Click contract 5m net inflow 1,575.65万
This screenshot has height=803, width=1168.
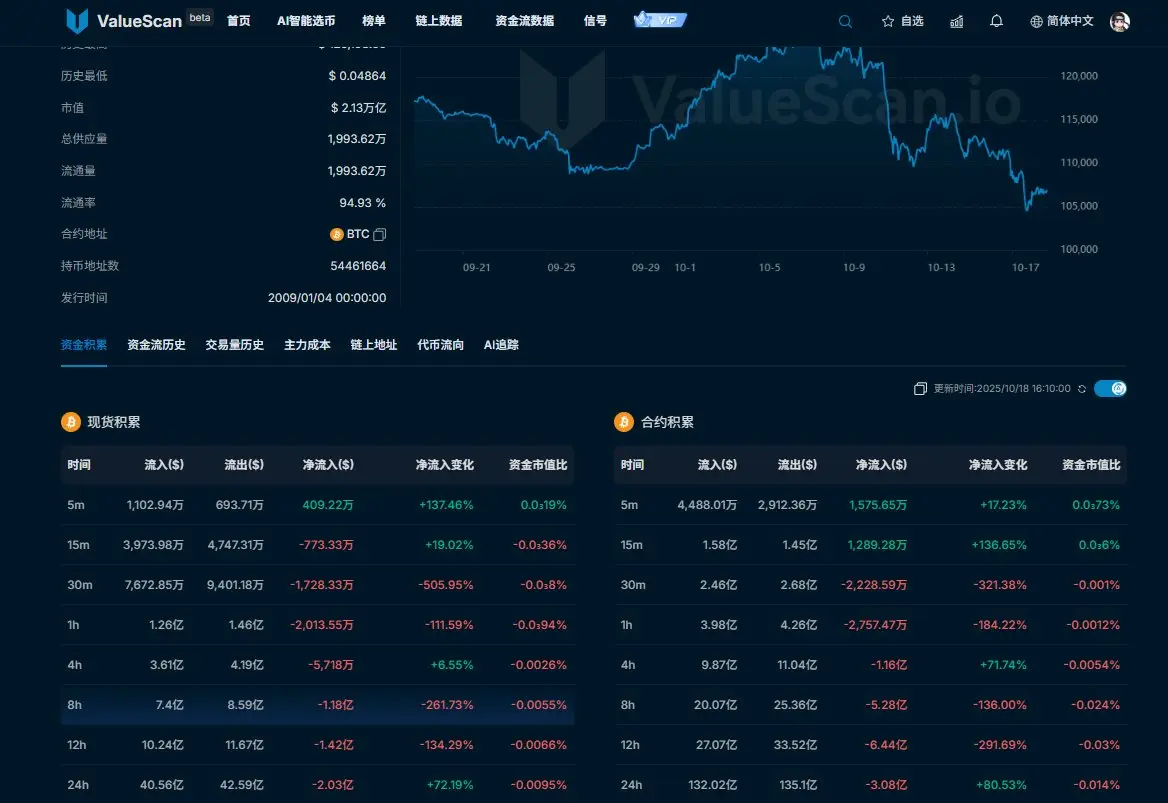[x=878, y=505]
